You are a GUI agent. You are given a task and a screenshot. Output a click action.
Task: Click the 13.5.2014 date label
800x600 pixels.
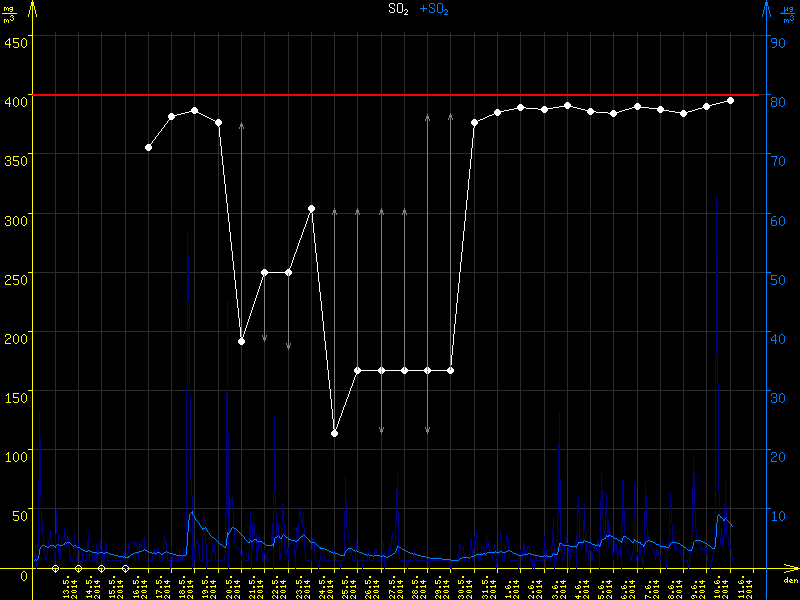click(67, 587)
